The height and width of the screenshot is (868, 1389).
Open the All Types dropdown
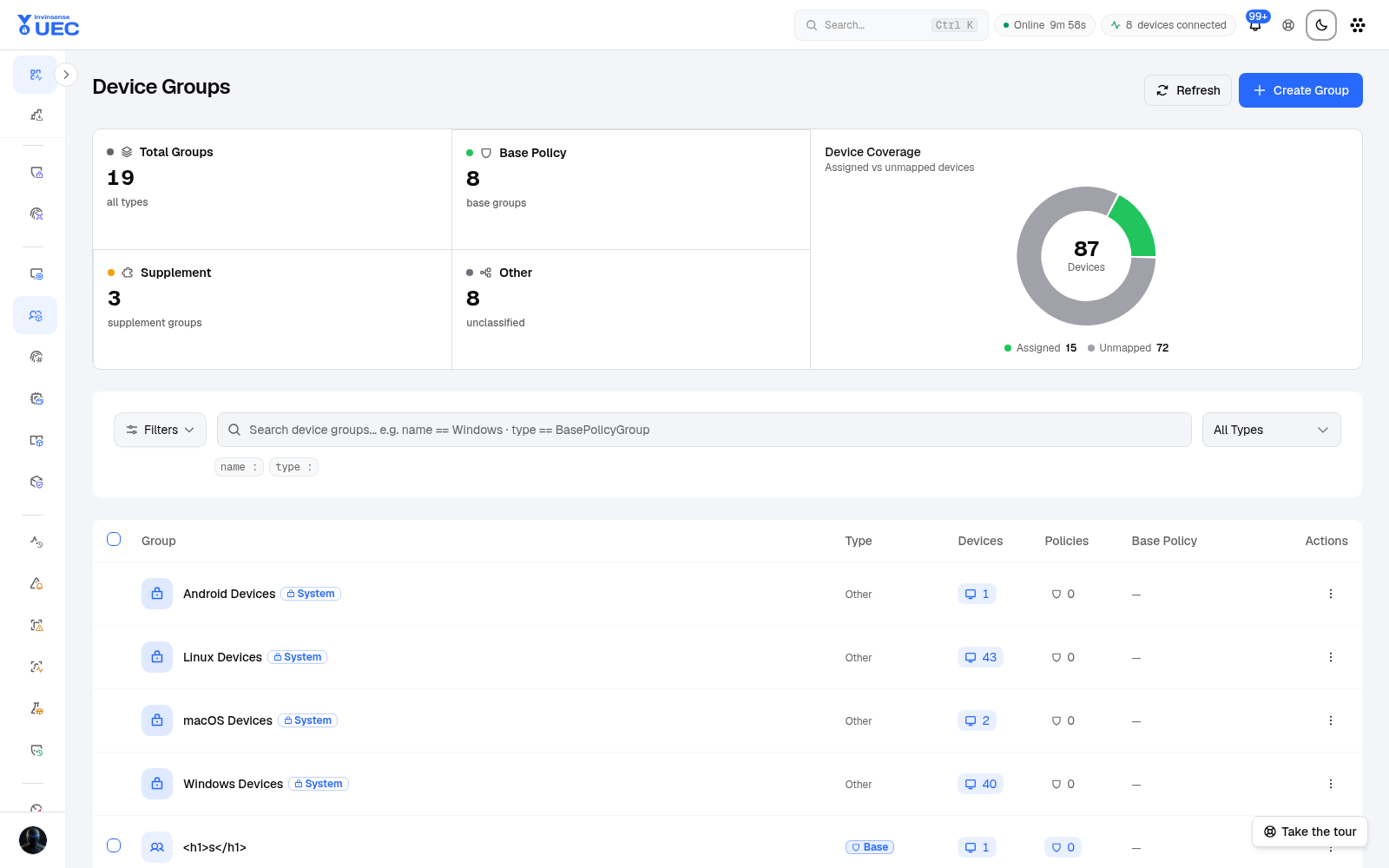pyautogui.click(x=1271, y=430)
